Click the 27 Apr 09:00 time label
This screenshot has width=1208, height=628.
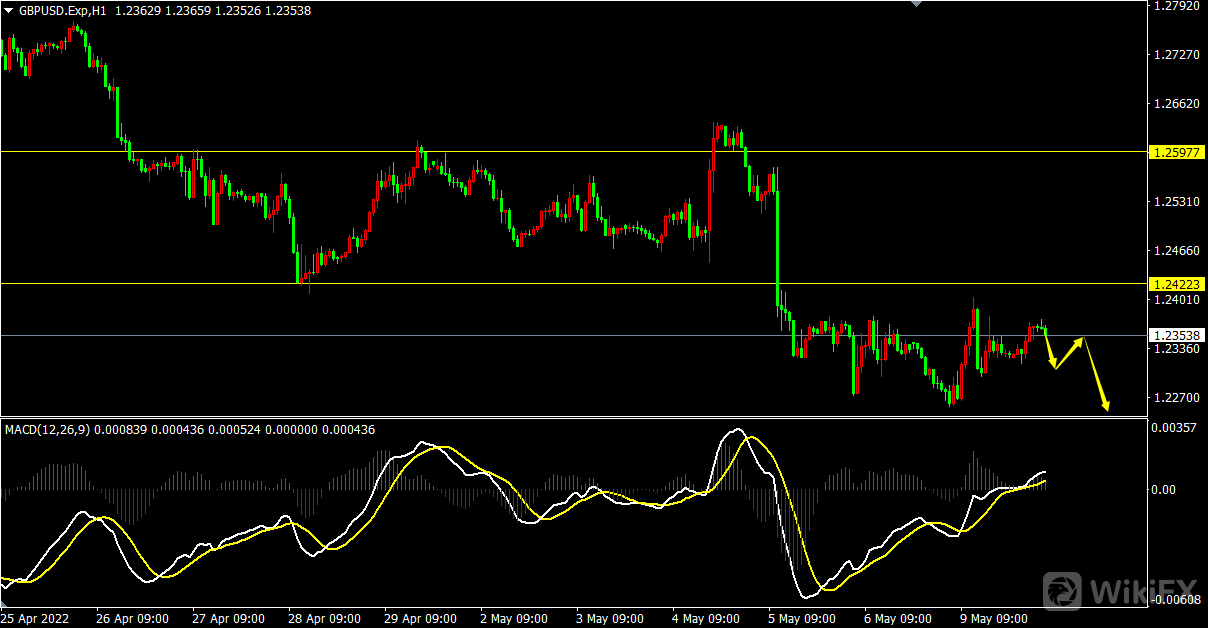click(228, 619)
